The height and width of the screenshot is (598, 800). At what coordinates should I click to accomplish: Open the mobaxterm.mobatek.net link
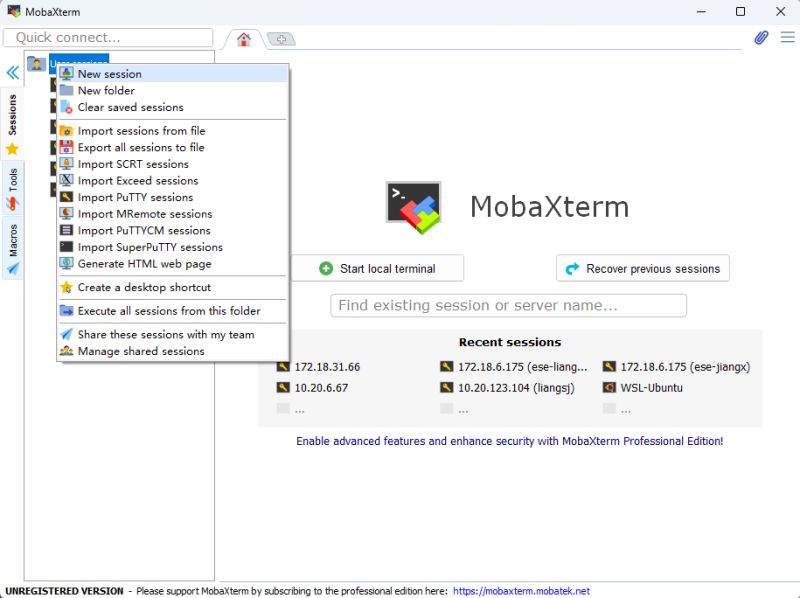(x=521, y=591)
